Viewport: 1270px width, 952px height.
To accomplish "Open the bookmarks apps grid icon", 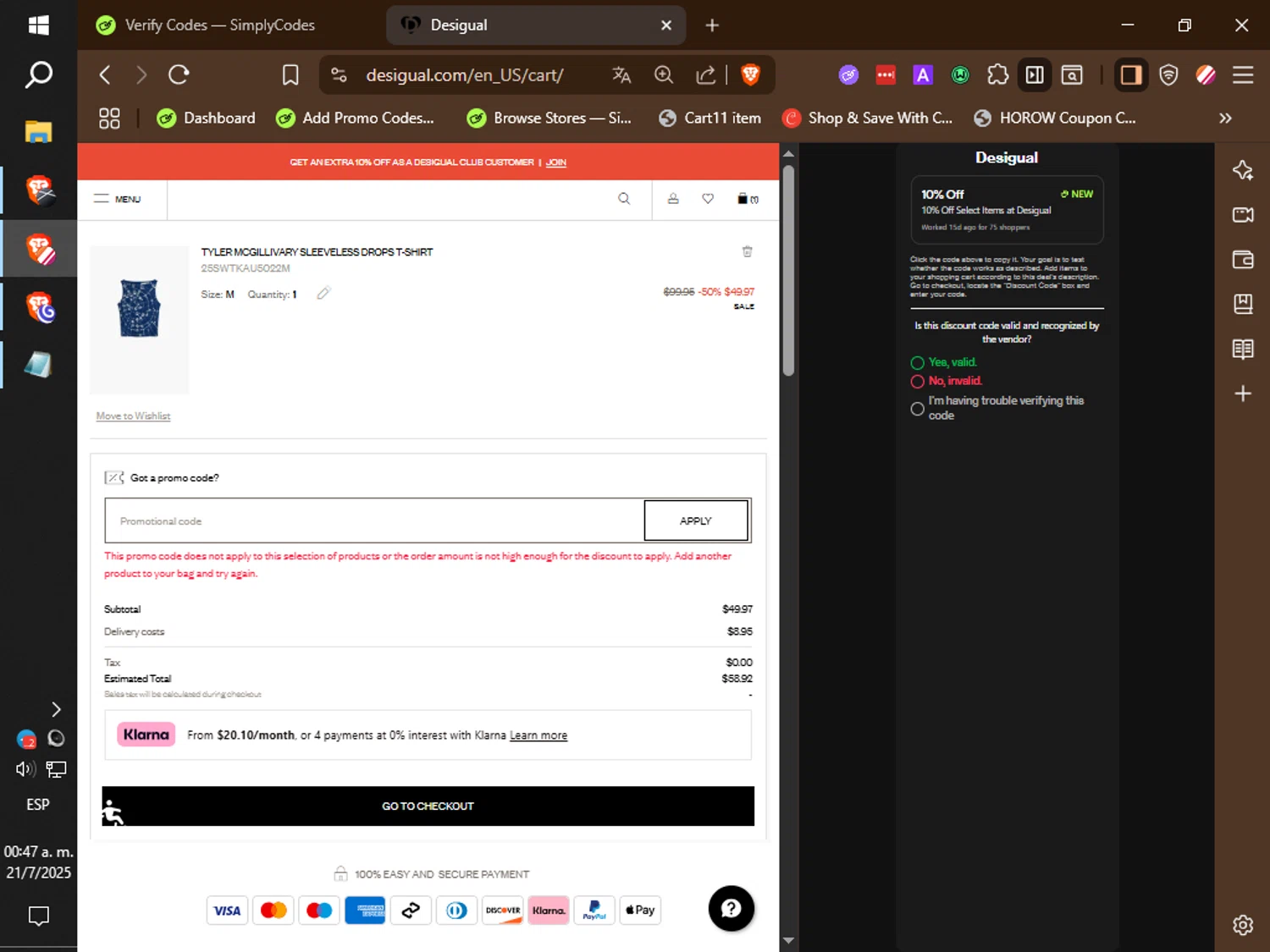I will click(109, 118).
